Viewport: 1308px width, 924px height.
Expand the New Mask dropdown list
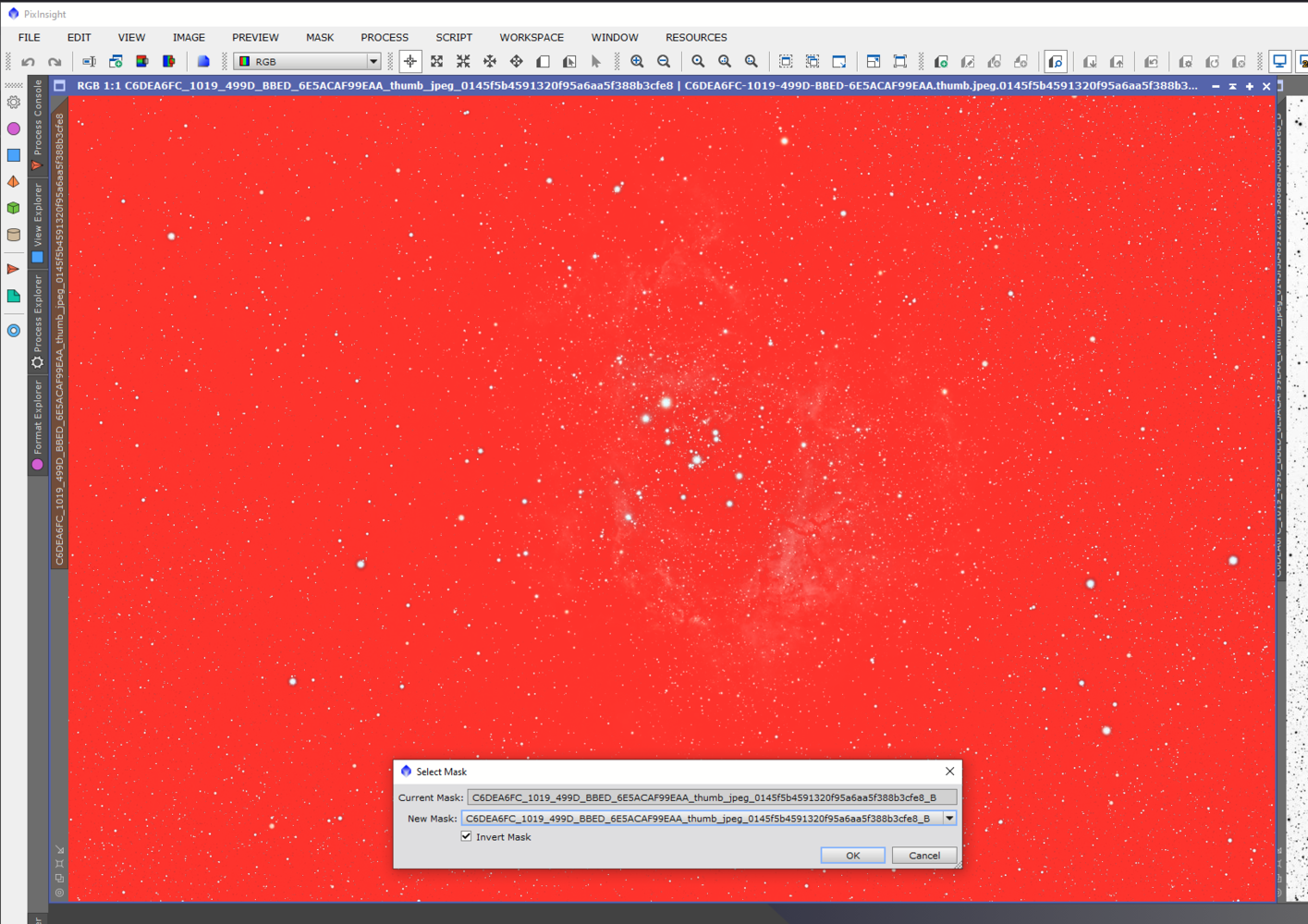point(949,819)
